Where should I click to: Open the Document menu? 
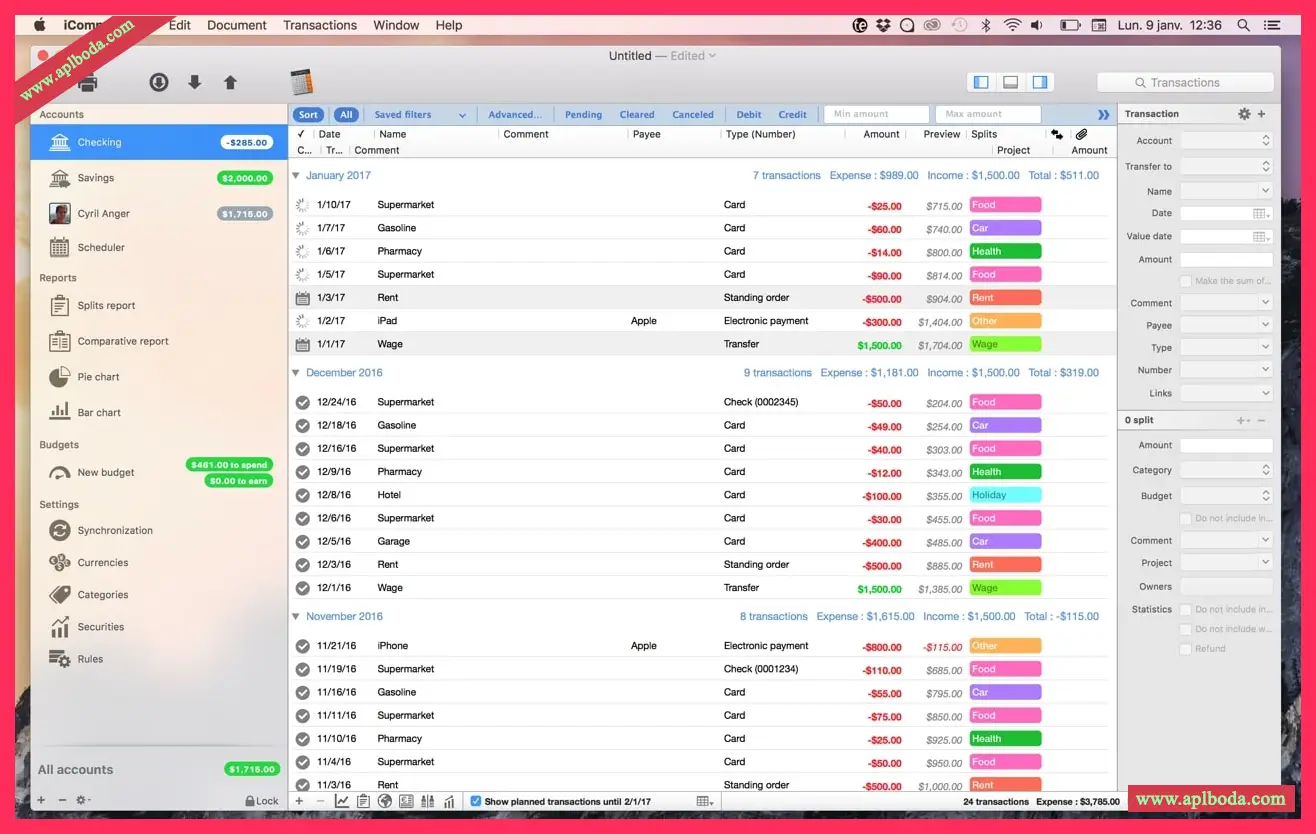coord(237,25)
